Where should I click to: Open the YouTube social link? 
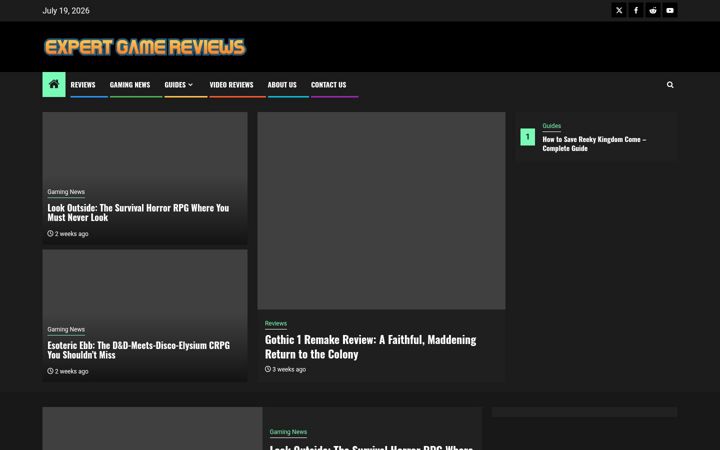670,10
